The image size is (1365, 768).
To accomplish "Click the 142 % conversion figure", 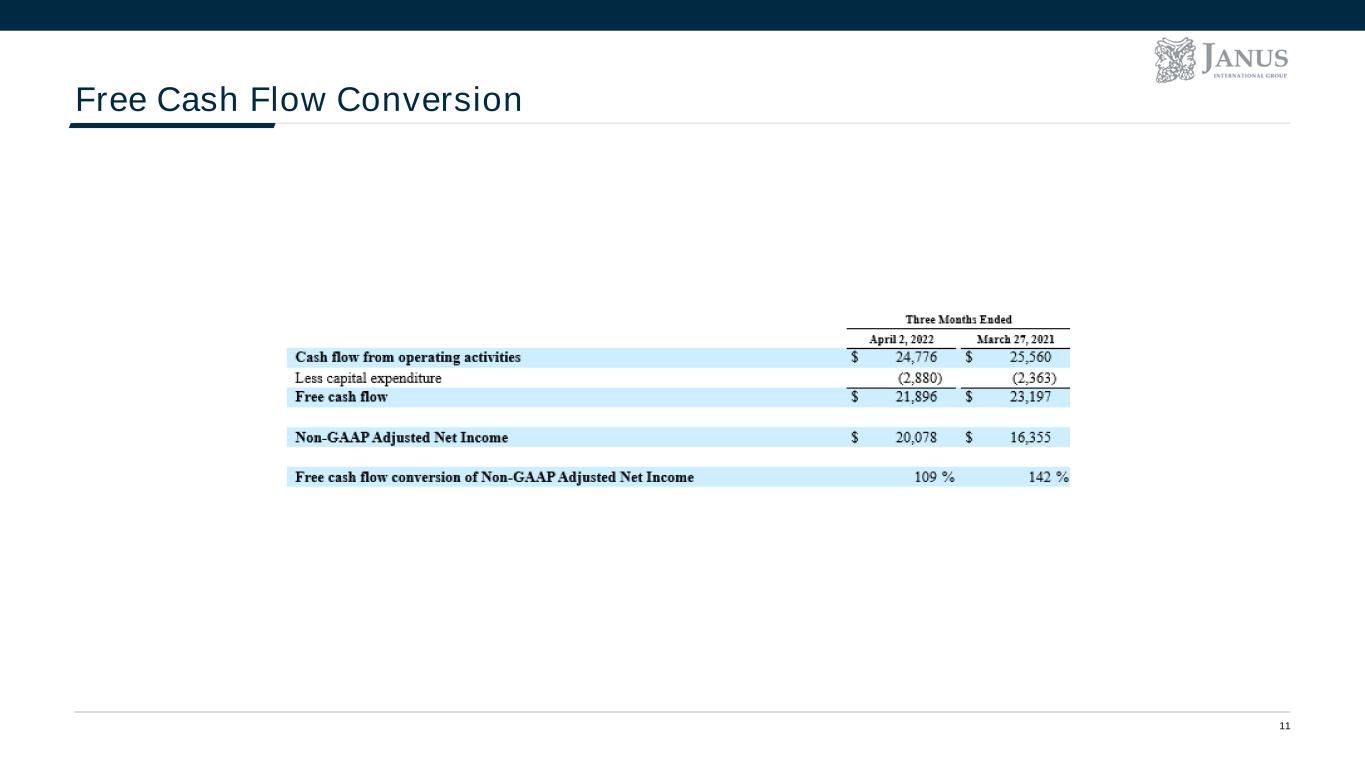I will [x=1048, y=477].
